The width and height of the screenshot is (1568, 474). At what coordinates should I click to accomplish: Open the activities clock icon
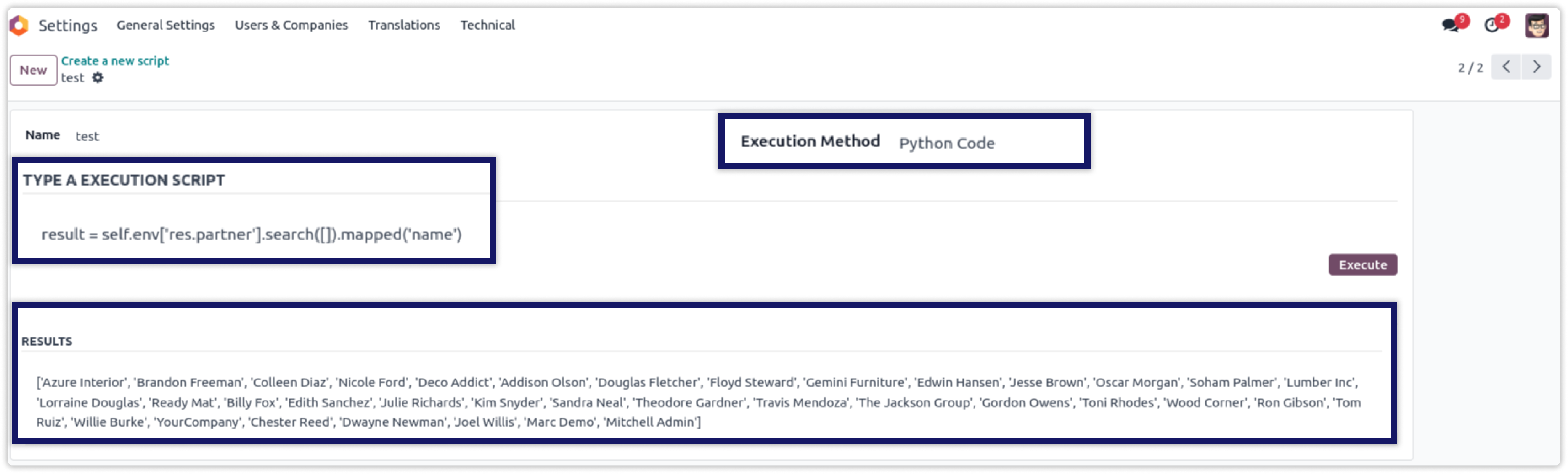click(1492, 25)
